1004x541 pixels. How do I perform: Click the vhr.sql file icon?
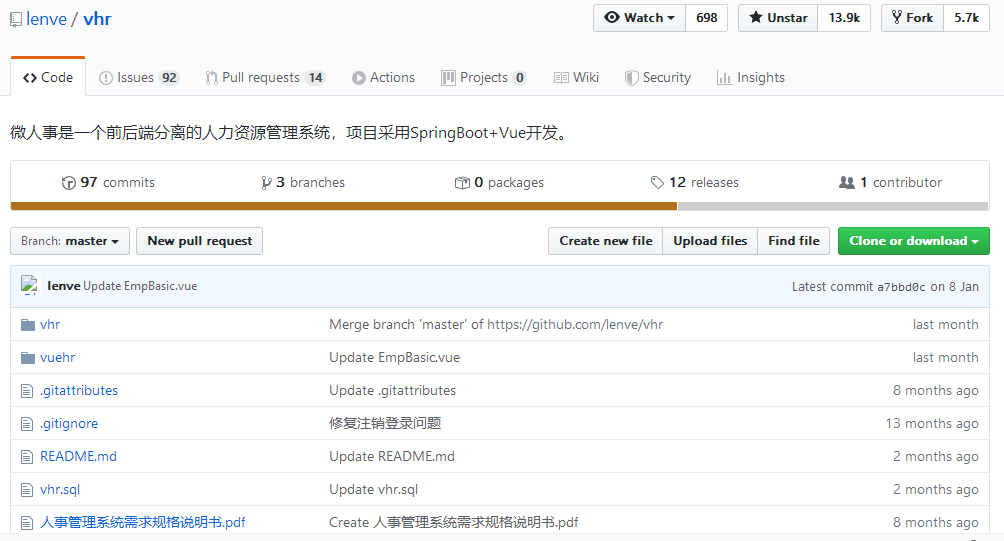(27, 490)
